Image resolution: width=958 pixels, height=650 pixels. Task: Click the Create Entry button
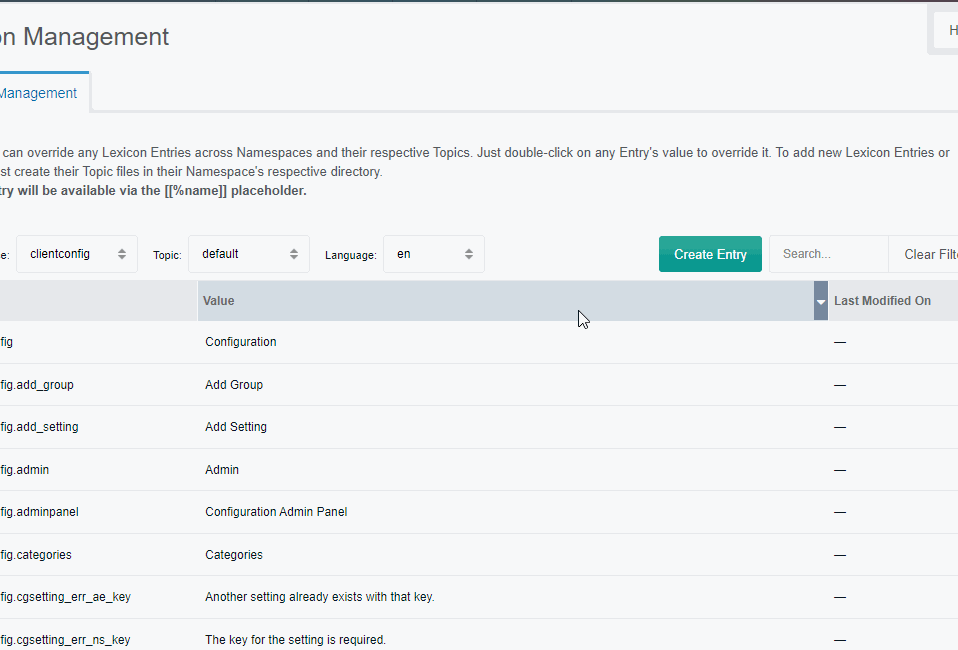coord(710,254)
